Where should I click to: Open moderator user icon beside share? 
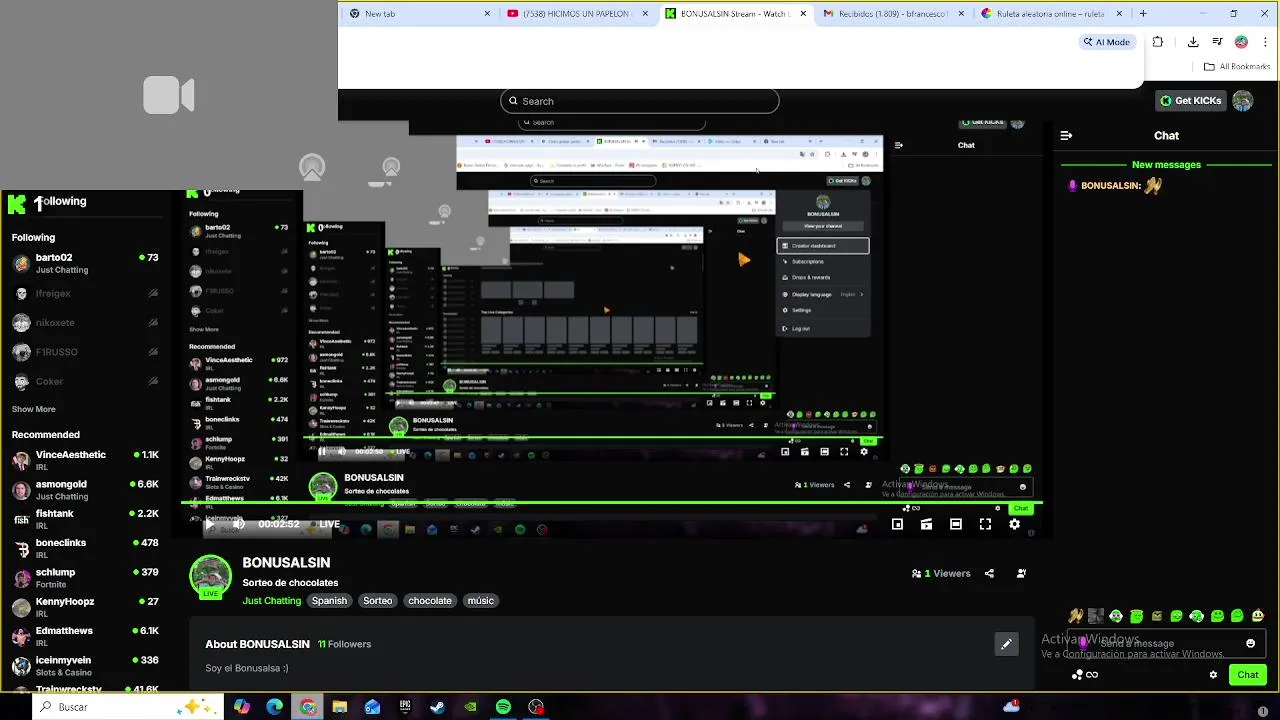point(1021,574)
